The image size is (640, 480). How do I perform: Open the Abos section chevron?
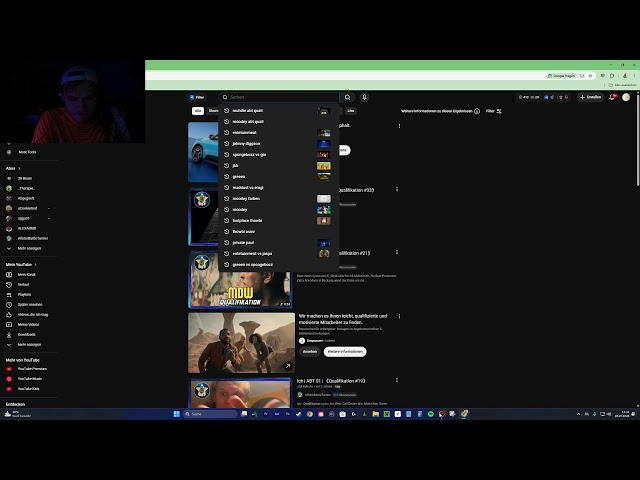coord(19,168)
